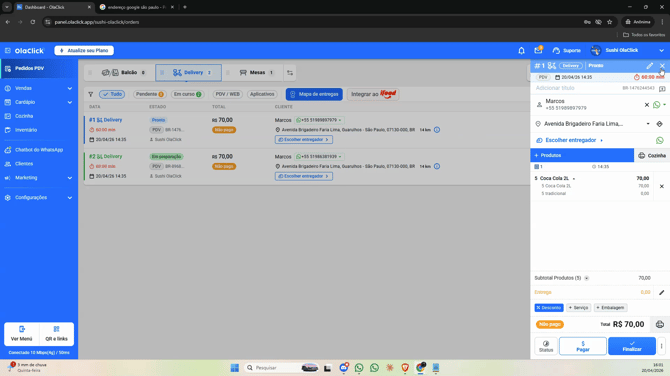The width and height of the screenshot is (670, 376).
Task: Click Atualize seu Plano button
Action: 84,50
